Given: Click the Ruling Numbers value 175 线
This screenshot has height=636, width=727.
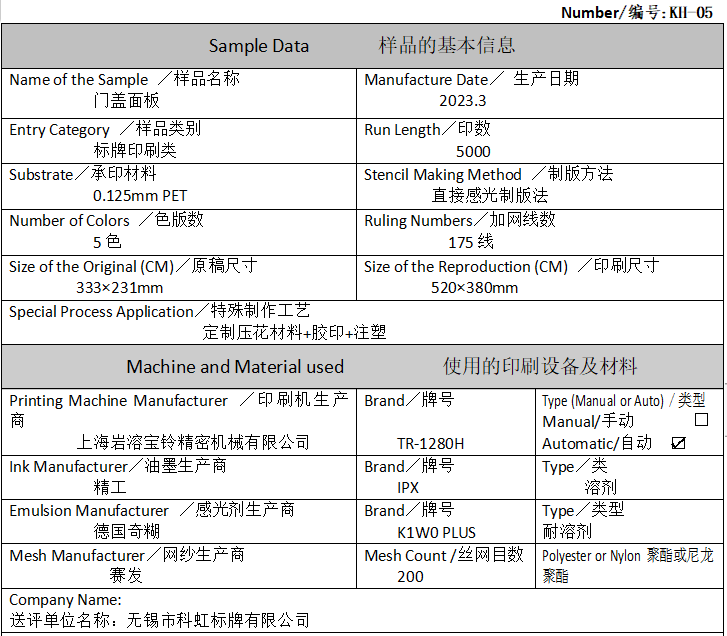Looking at the screenshot, I should click(x=471, y=242).
